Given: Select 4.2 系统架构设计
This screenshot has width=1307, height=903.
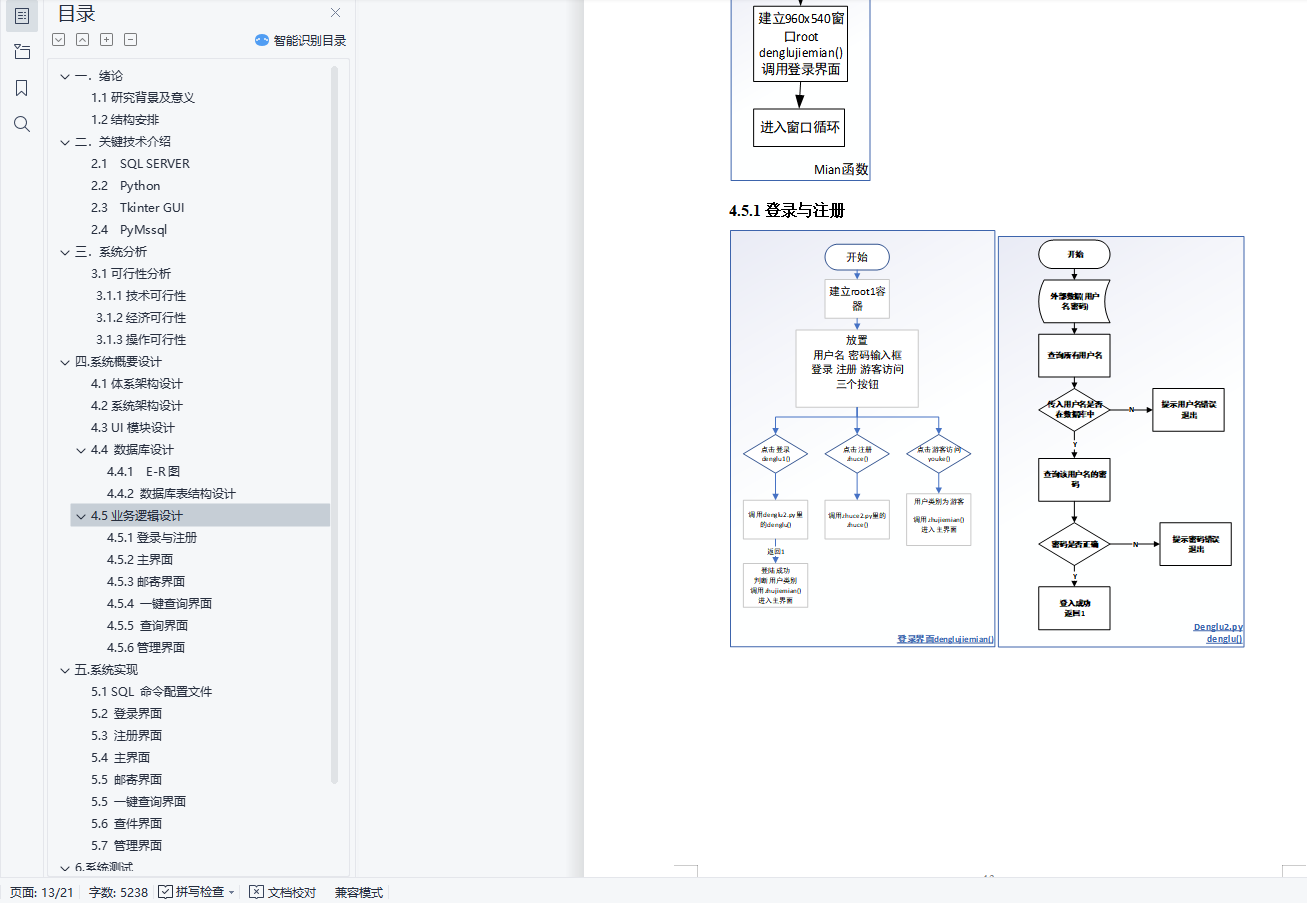Looking at the screenshot, I should click(x=137, y=406).
